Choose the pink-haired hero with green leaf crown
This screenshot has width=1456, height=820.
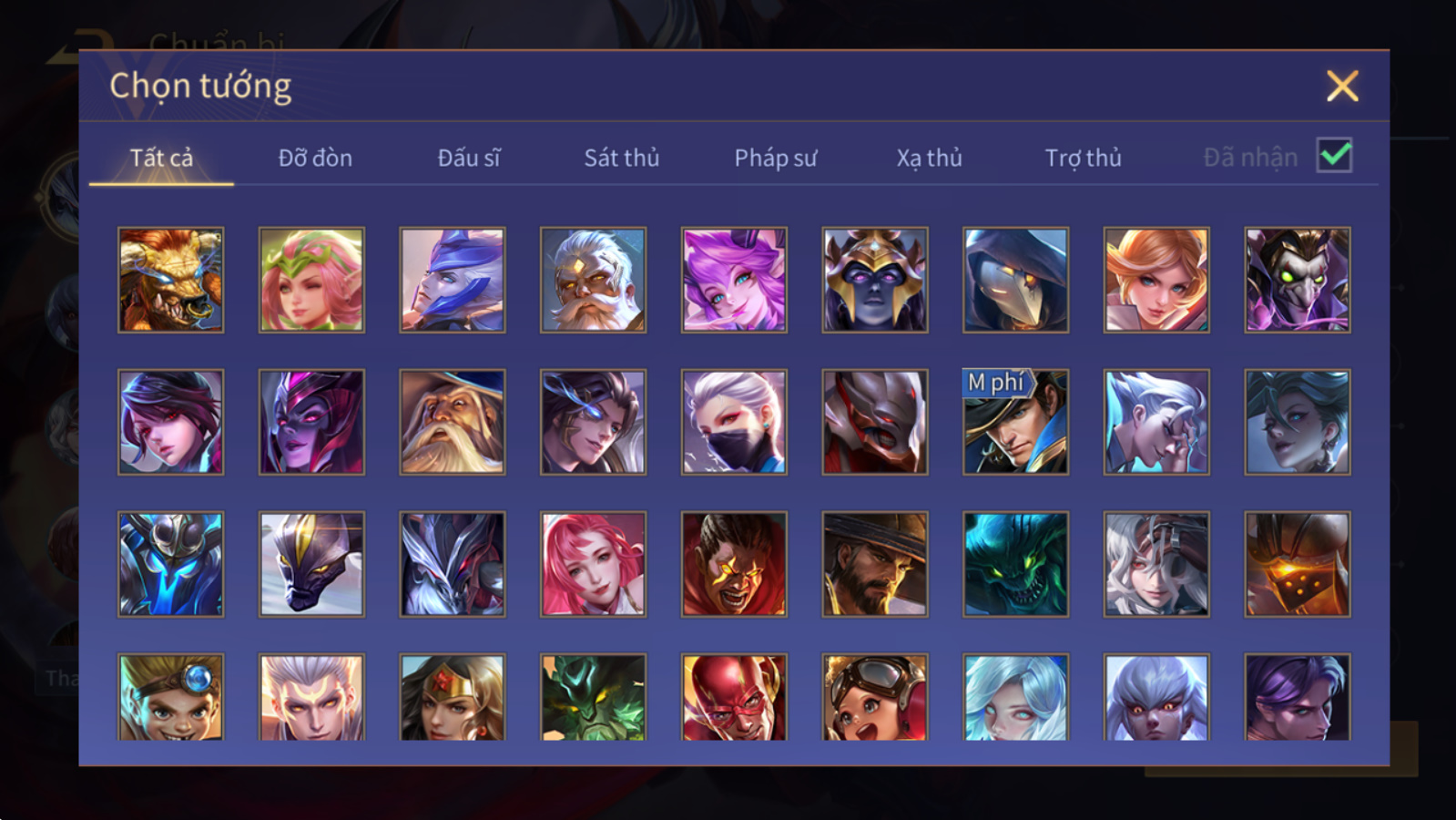point(311,280)
